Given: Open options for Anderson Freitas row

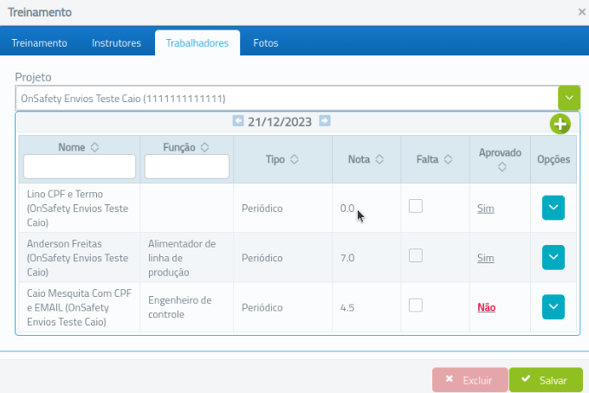Looking at the screenshot, I should 553,257.
